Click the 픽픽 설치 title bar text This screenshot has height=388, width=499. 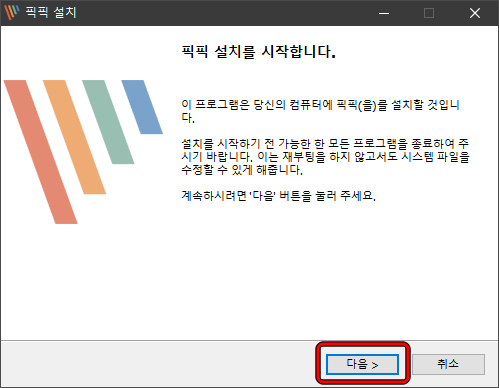click(x=51, y=13)
